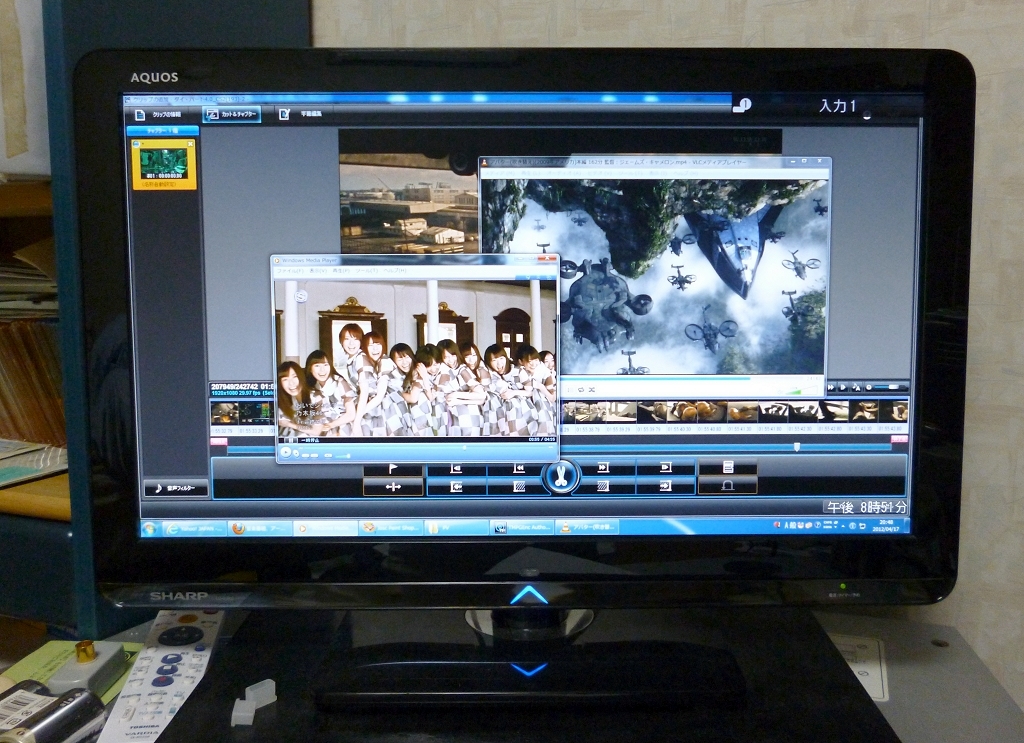Click the four-way arrows move button
Viewport: 1024px width, 743px height.
click(x=392, y=487)
